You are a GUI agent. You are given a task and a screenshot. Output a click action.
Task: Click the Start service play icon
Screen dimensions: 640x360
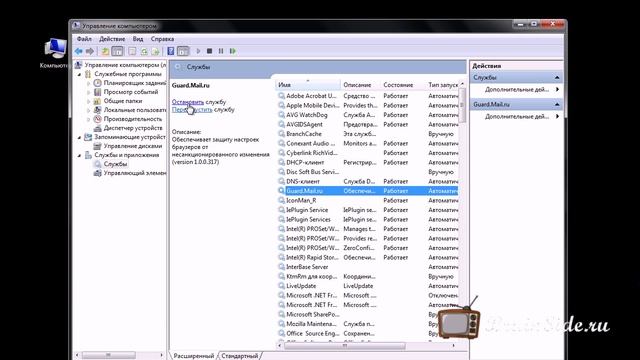click(198, 51)
